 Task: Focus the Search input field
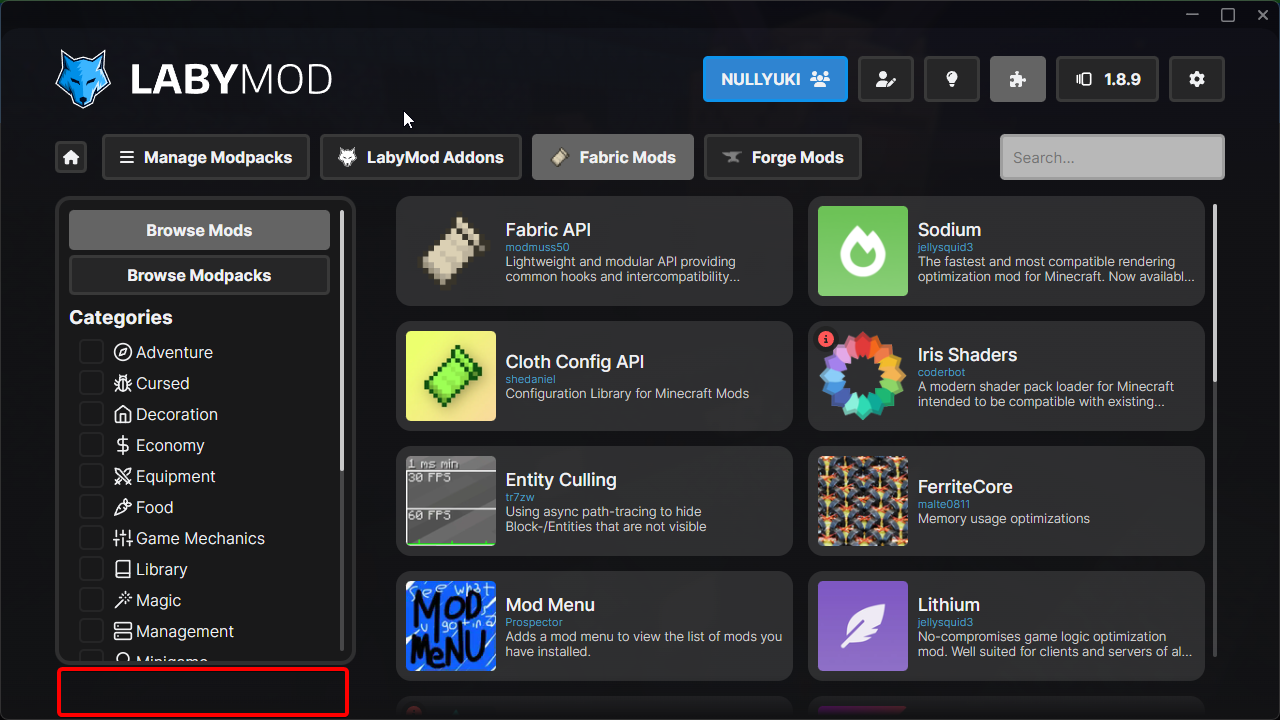coord(1112,158)
